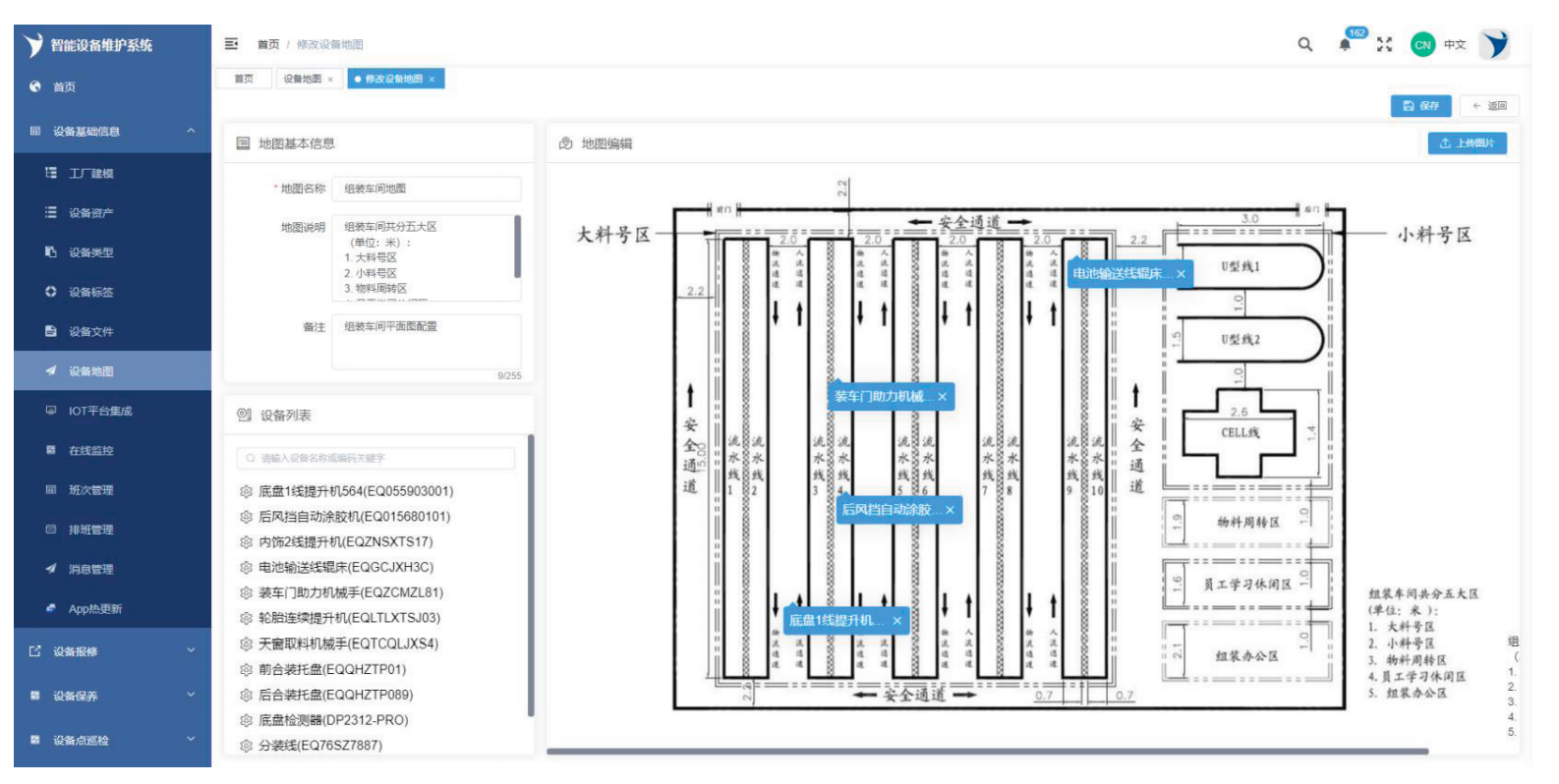The width and height of the screenshot is (1559, 784).
Task: Click gear icon beside 底盘1线提升机564
Action: point(246,491)
